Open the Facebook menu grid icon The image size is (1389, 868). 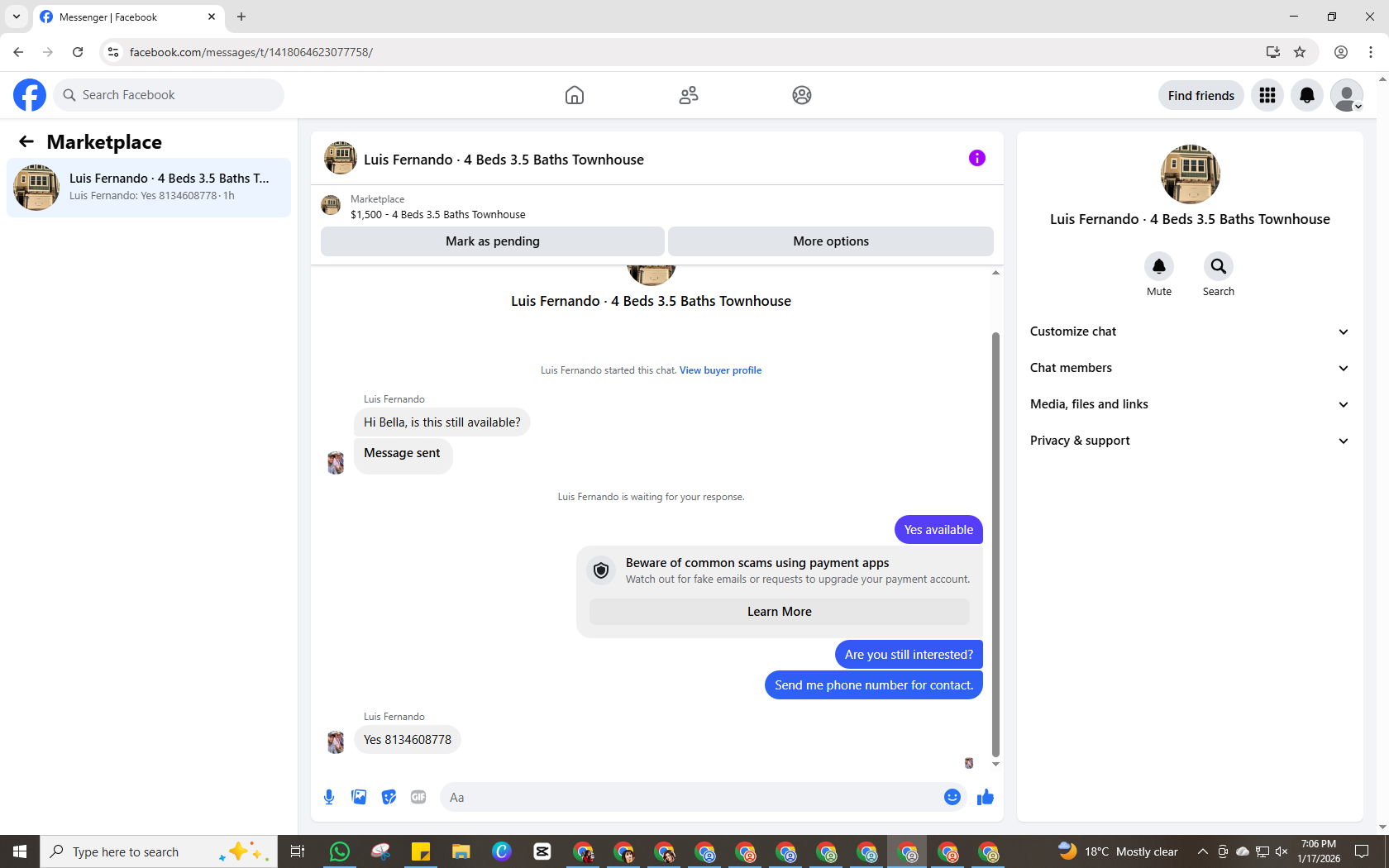click(1267, 95)
